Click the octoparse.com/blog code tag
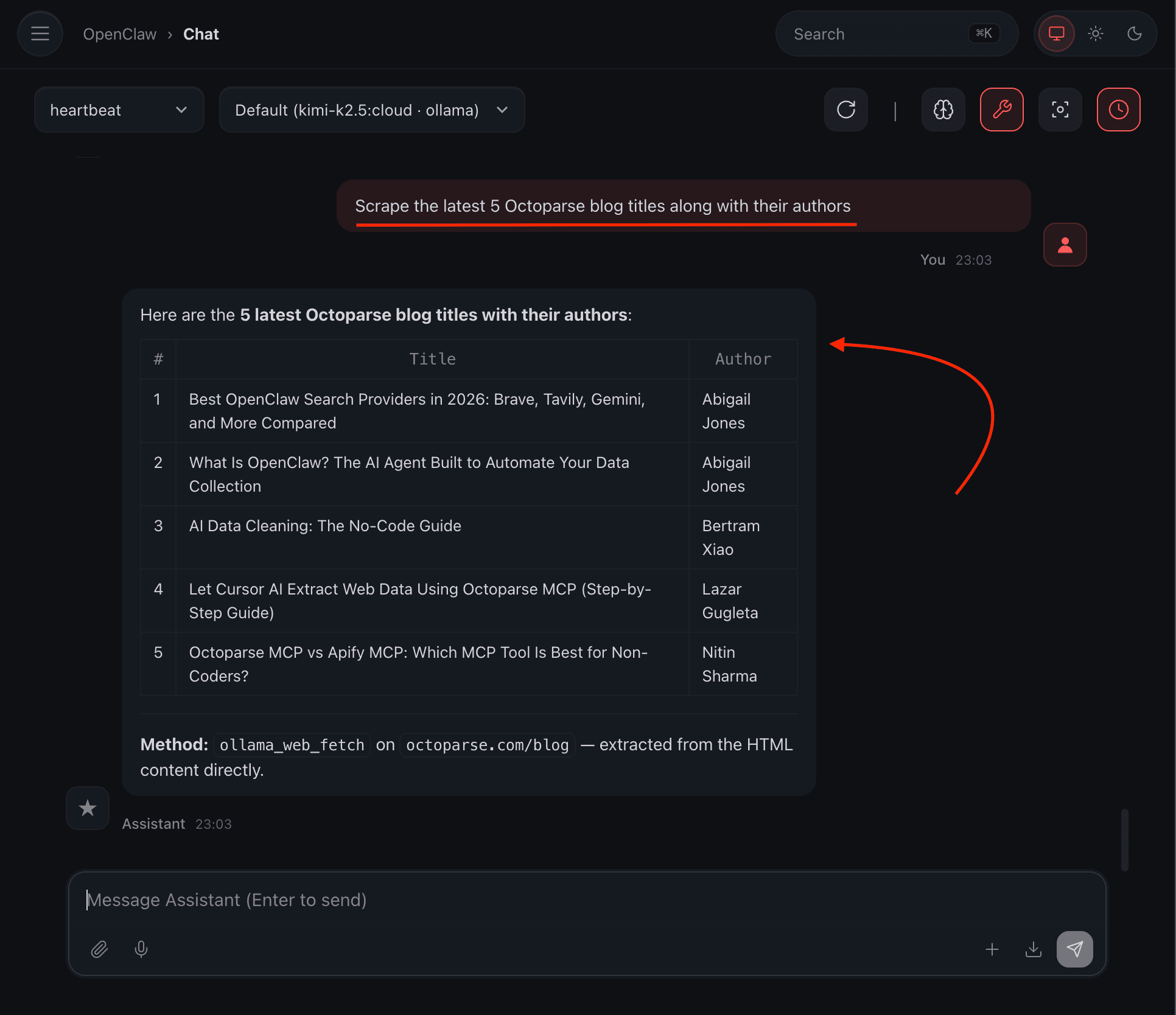 click(x=488, y=745)
